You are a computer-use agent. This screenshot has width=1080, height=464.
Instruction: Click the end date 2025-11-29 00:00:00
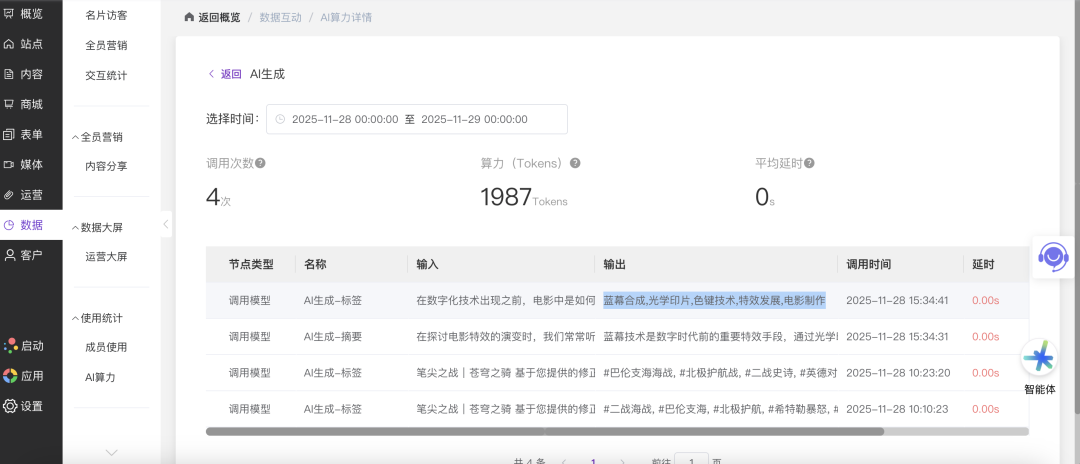pos(474,119)
